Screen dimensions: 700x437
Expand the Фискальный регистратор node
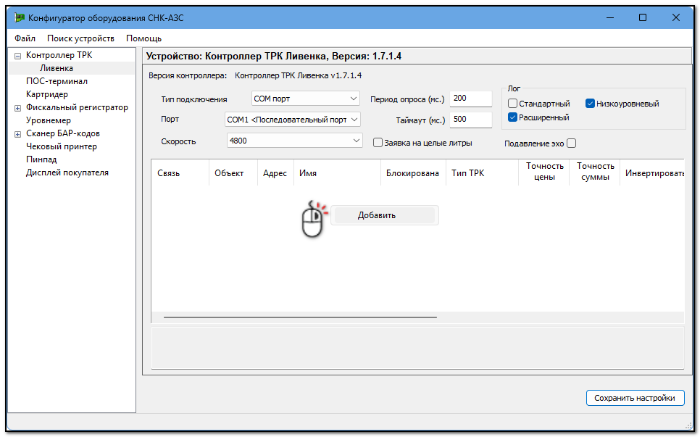pyautogui.click(x=17, y=108)
